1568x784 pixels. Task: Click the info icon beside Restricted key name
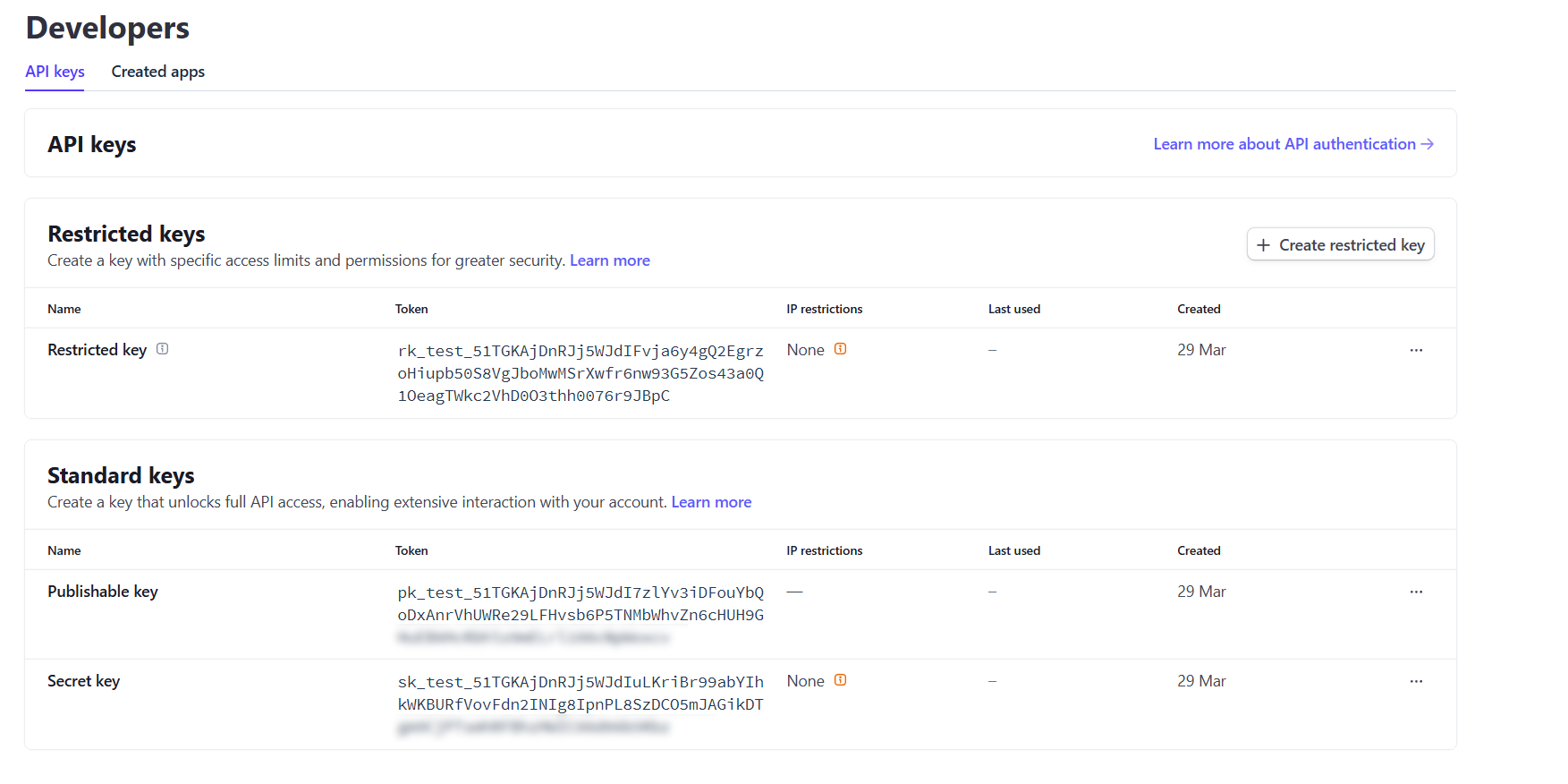coord(162,349)
